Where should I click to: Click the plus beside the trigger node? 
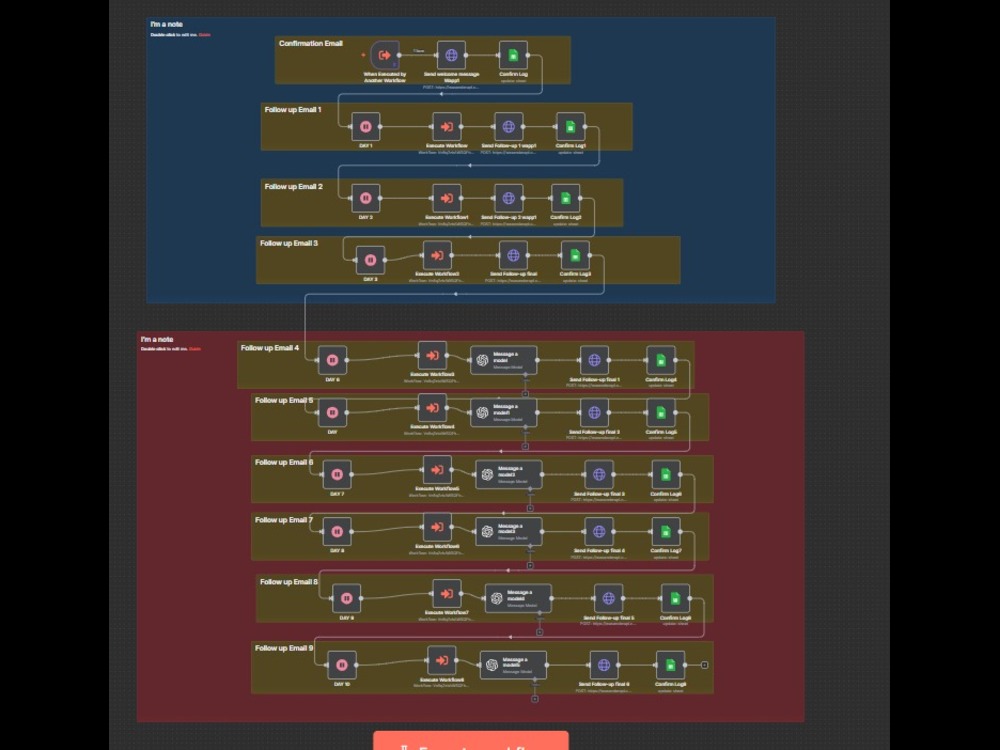(x=364, y=55)
